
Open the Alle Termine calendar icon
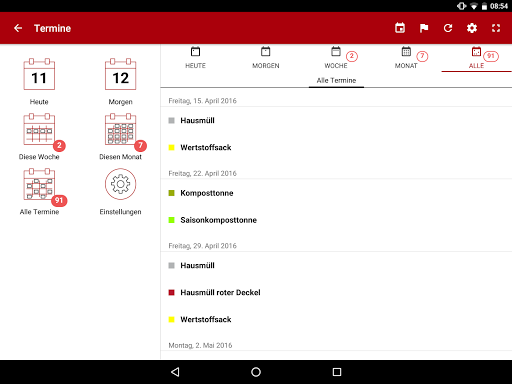pyautogui.click(x=39, y=184)
